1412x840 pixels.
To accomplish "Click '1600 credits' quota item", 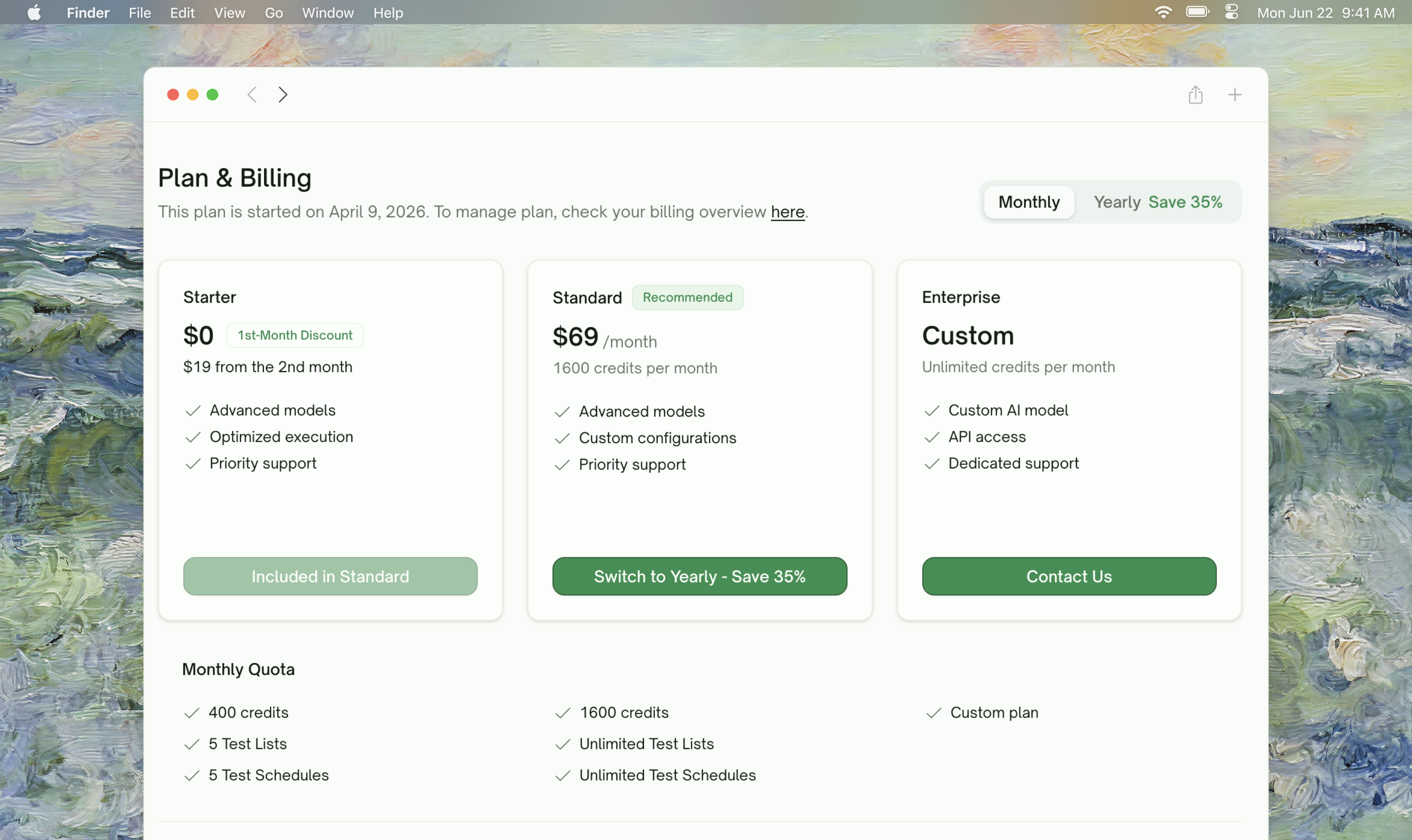I will pos(624,713).
